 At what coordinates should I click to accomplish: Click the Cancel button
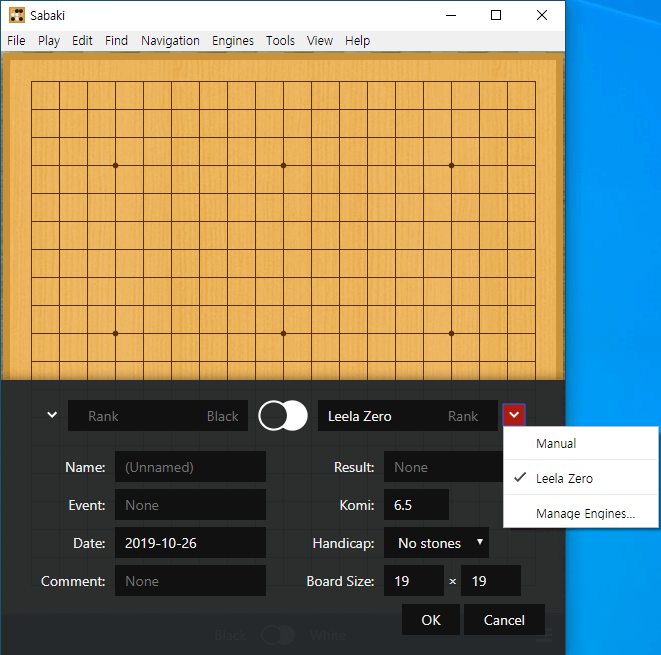[504, 620]
